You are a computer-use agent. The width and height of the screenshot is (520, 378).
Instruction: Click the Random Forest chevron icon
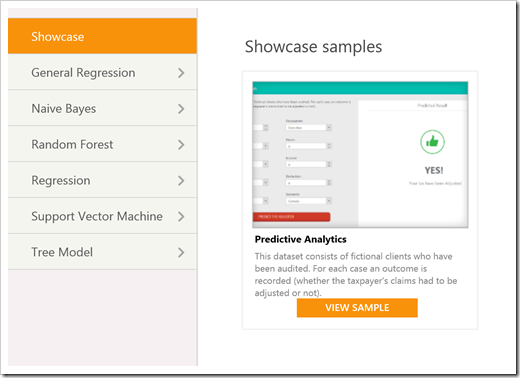181,145
